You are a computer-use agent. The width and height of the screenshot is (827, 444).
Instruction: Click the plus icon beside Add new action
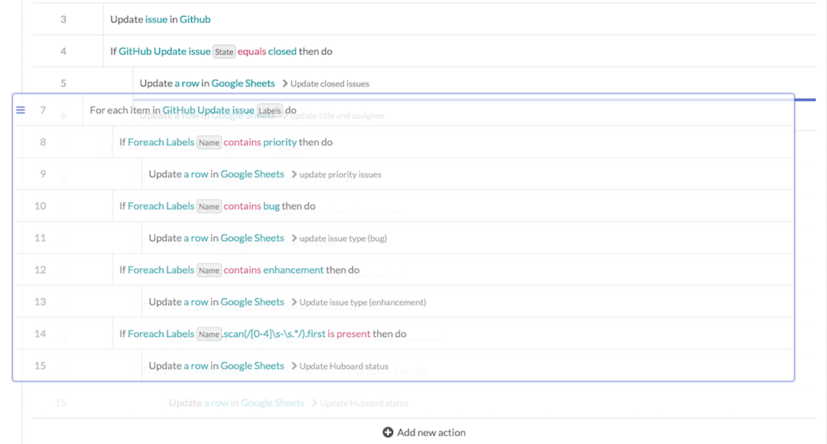pos(388,432)
